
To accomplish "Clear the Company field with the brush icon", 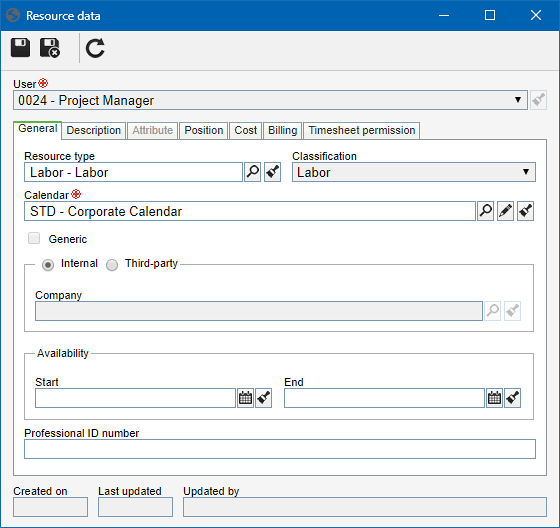I will (512, 311).
